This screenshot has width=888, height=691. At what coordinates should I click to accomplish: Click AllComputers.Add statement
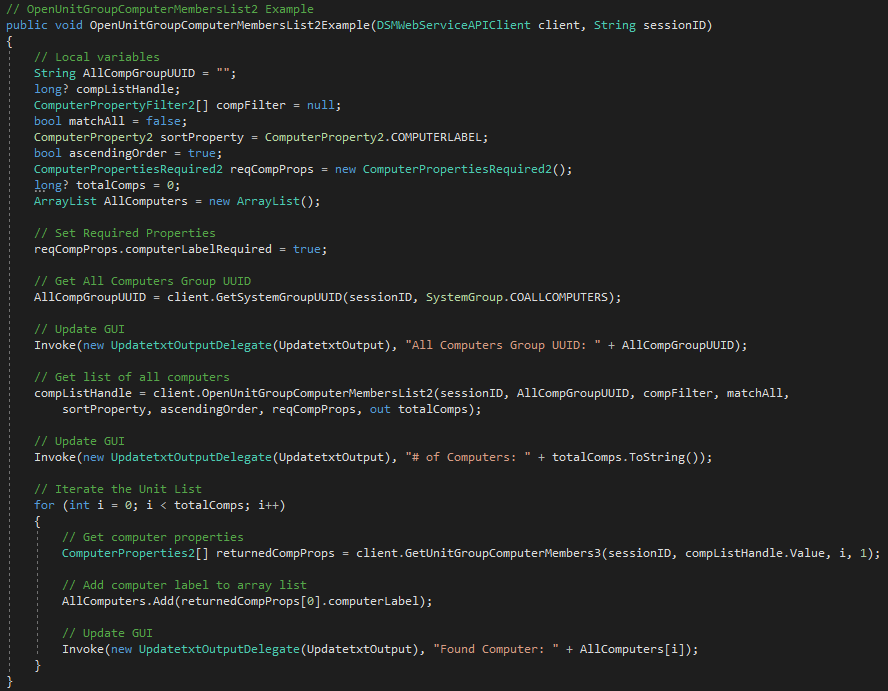(x=247, y=601)
